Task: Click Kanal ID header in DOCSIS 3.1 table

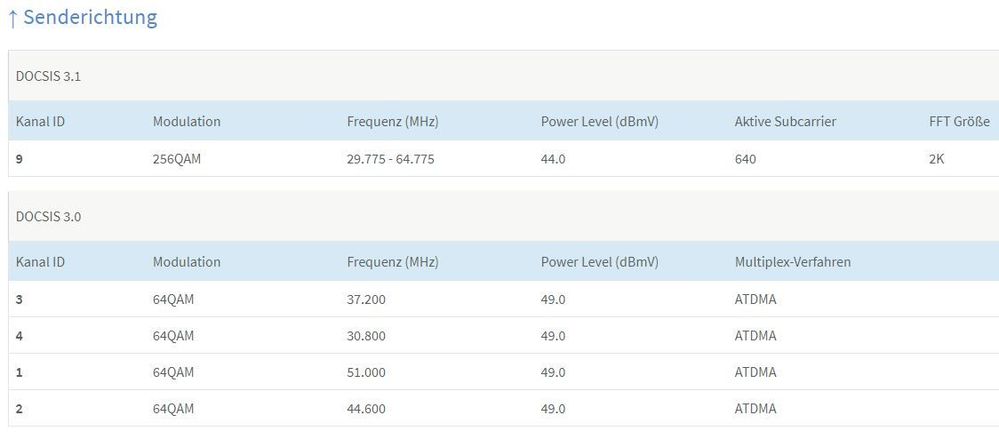Action: click(x=41, y=121)
